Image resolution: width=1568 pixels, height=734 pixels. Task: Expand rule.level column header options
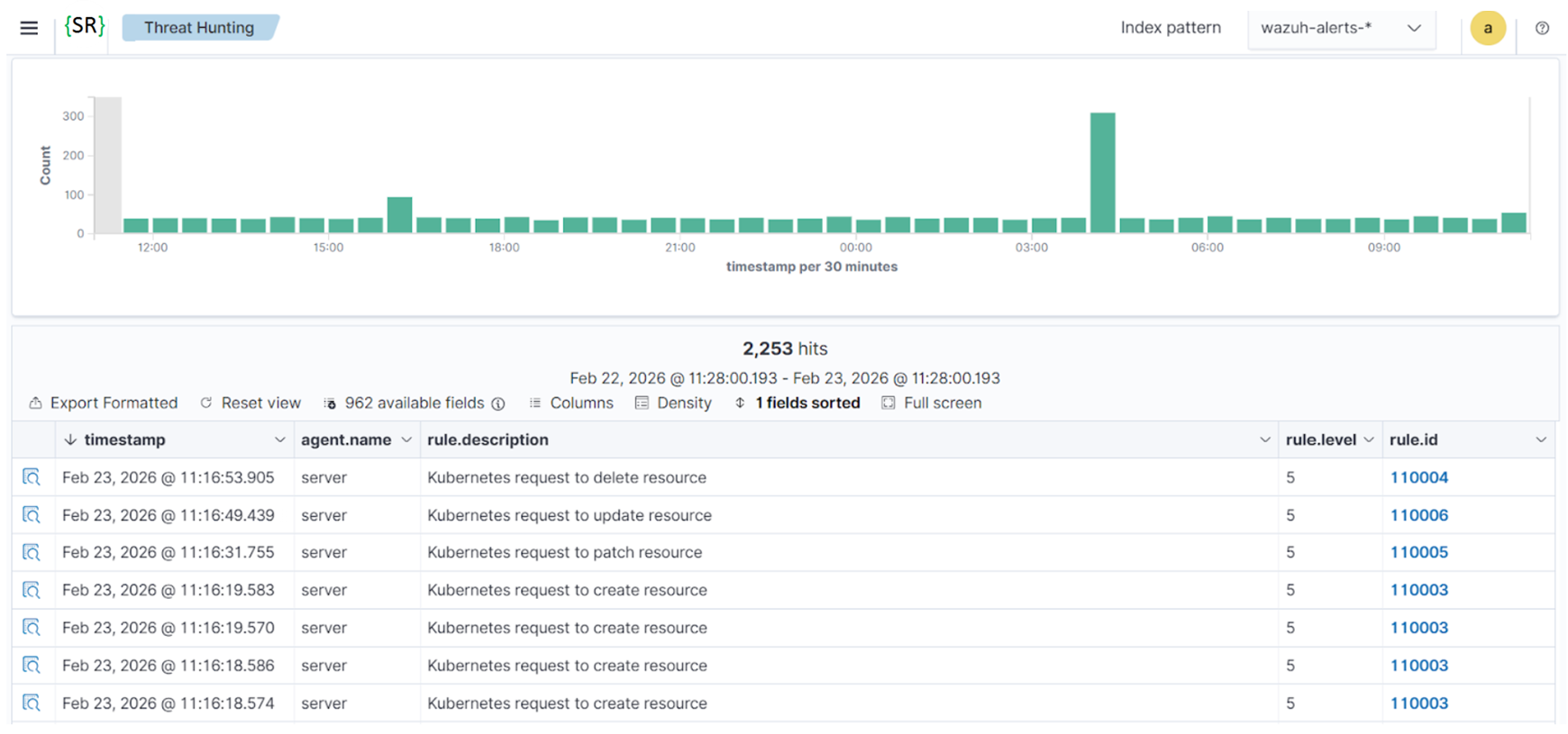[1369, 439]
